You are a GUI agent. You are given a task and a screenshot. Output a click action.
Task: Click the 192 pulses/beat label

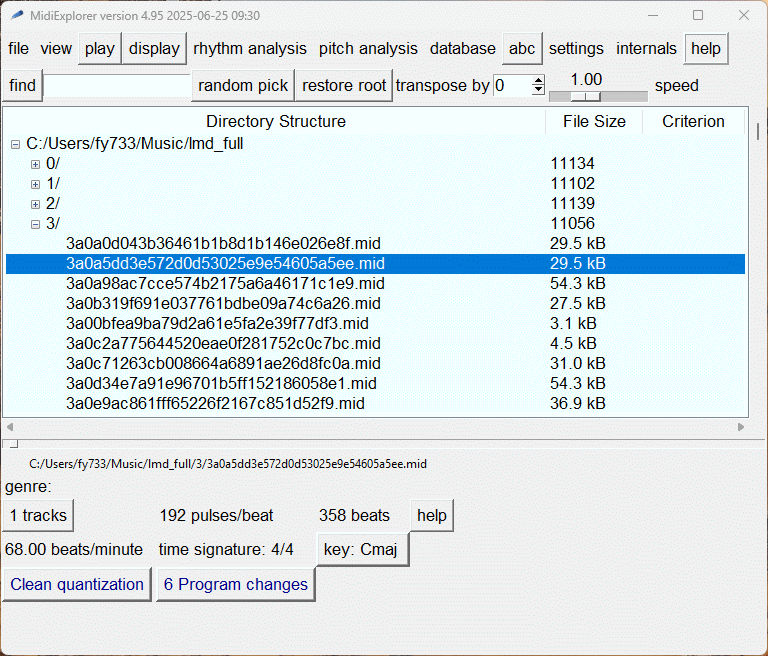(216, 515)
